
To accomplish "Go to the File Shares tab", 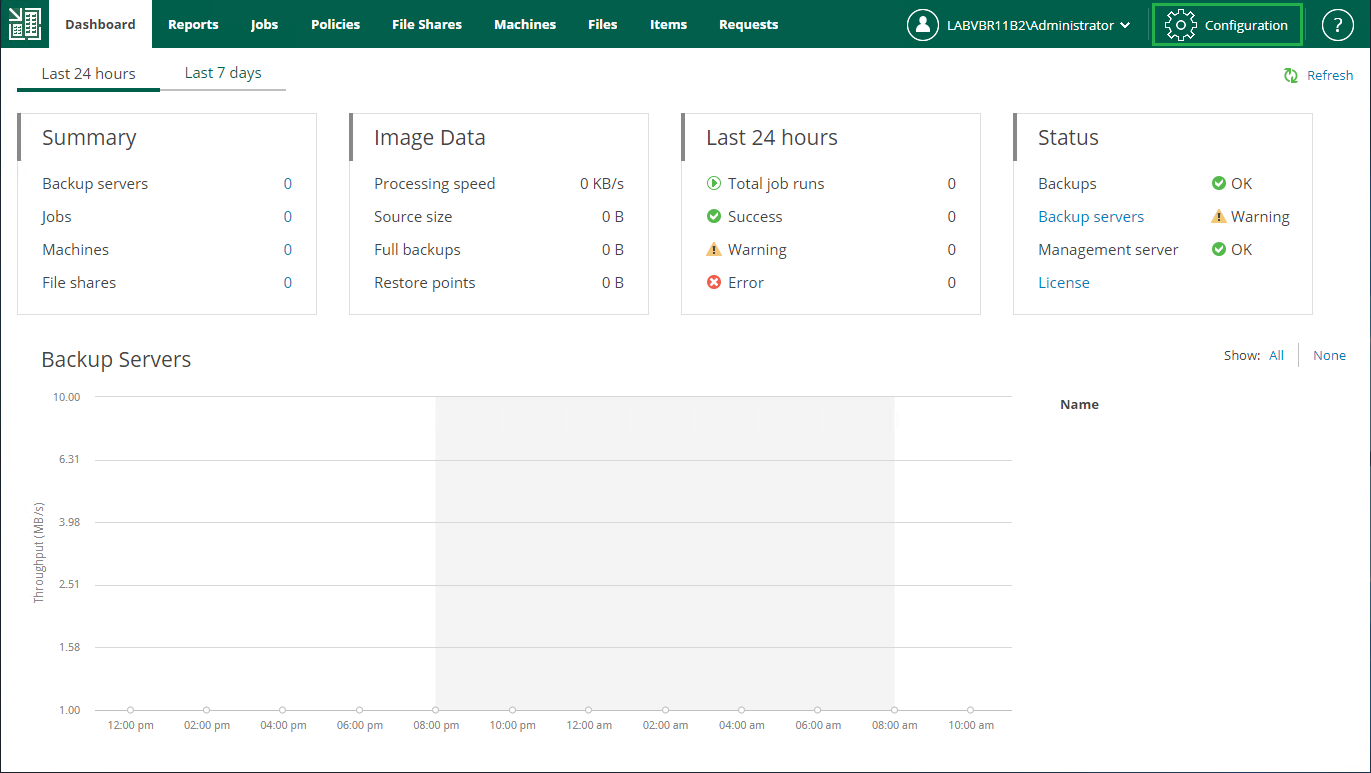I will pos(427,25).
